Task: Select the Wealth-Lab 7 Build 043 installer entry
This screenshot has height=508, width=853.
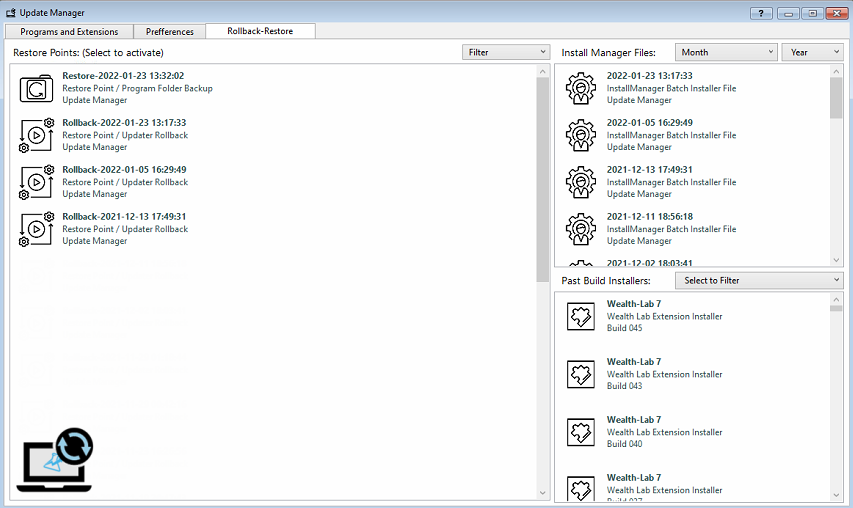Action: [x=664, y=374]
